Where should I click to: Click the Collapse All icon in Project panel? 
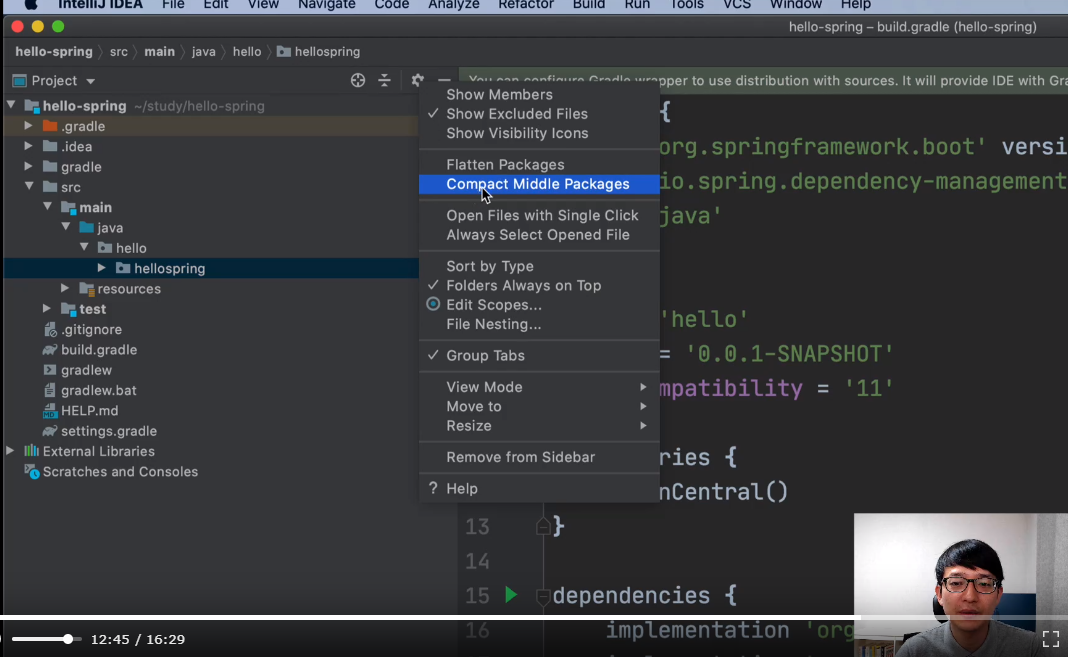[385, 80]
